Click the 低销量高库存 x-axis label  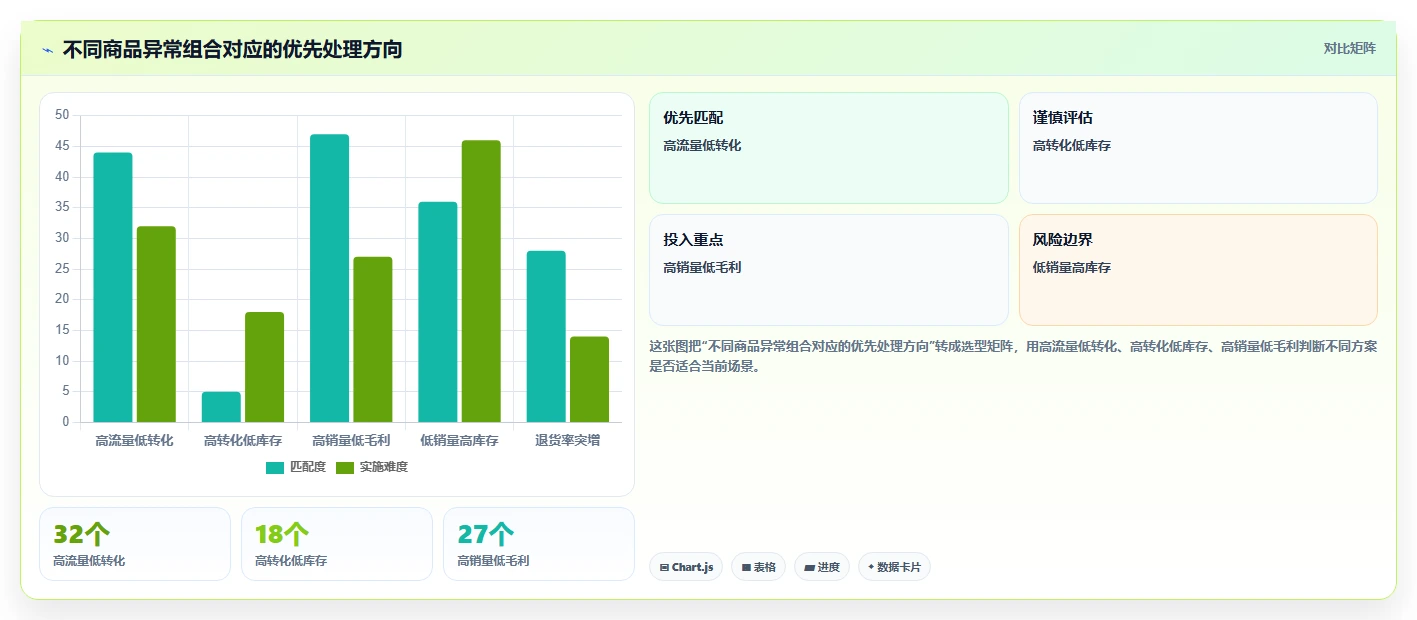pos(459,440)
